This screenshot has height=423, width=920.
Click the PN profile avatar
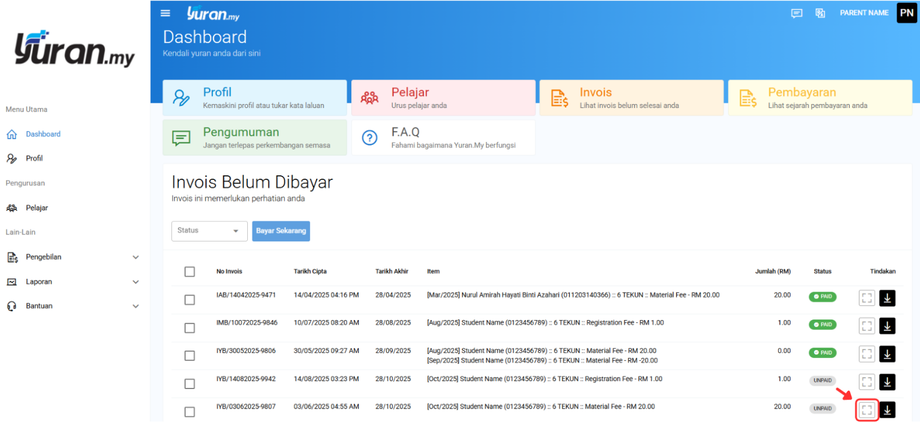(x=906, y=13)
